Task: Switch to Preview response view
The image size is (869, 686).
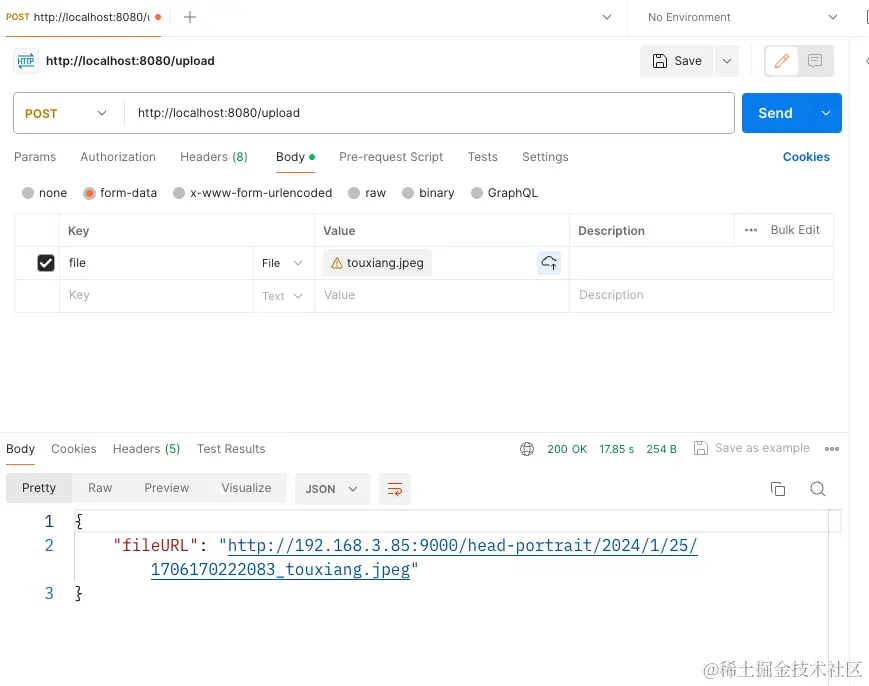Action: point(167,488)
